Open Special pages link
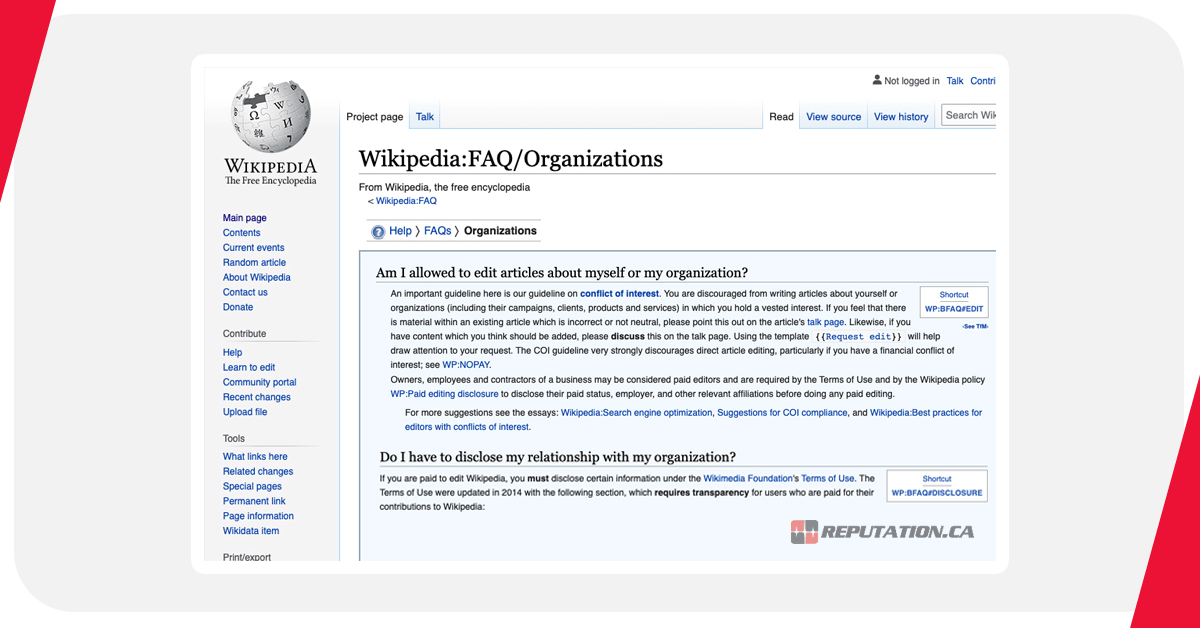Viewport: 1200px width, 628px height. coord(252,487)
